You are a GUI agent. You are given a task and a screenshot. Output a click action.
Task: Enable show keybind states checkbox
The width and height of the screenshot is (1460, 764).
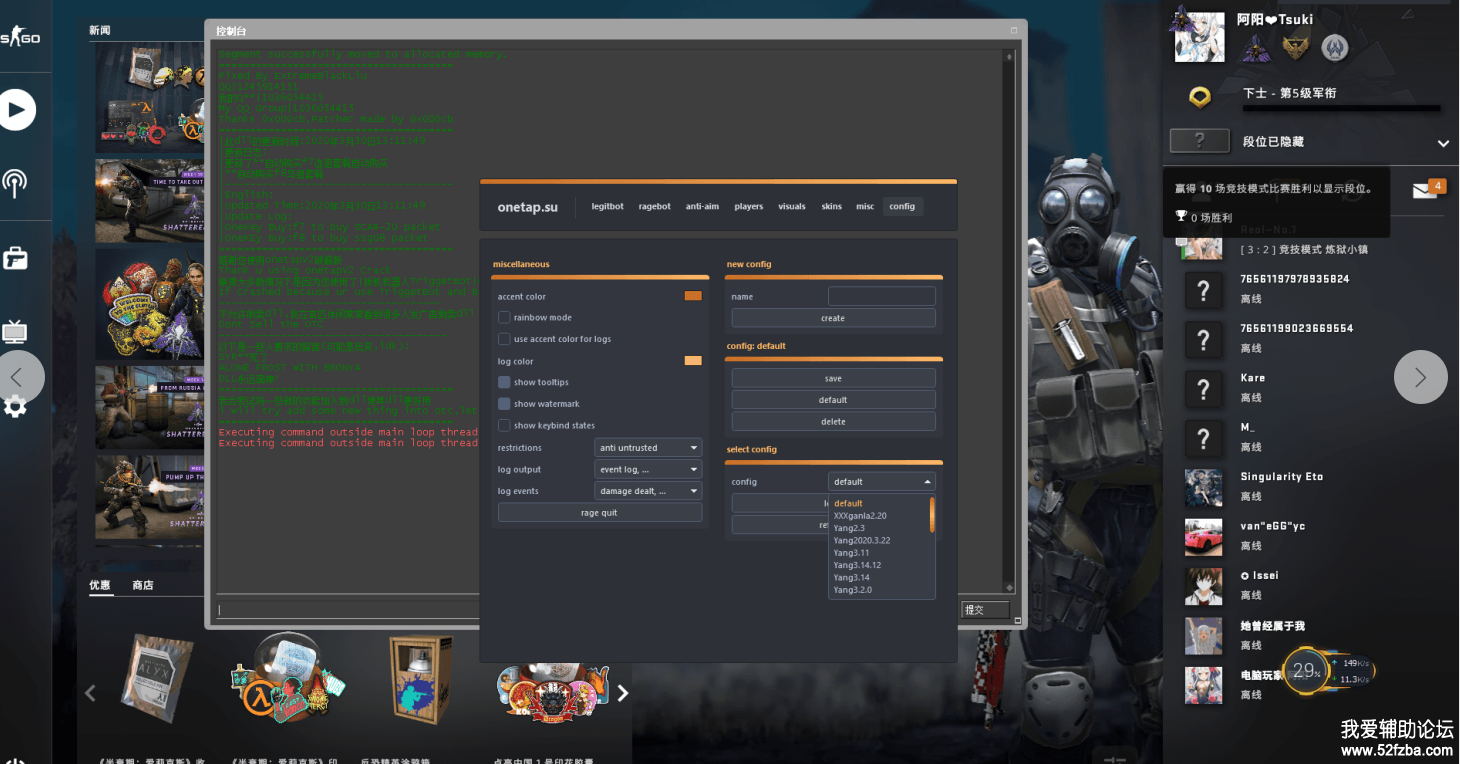coord(504,425)
